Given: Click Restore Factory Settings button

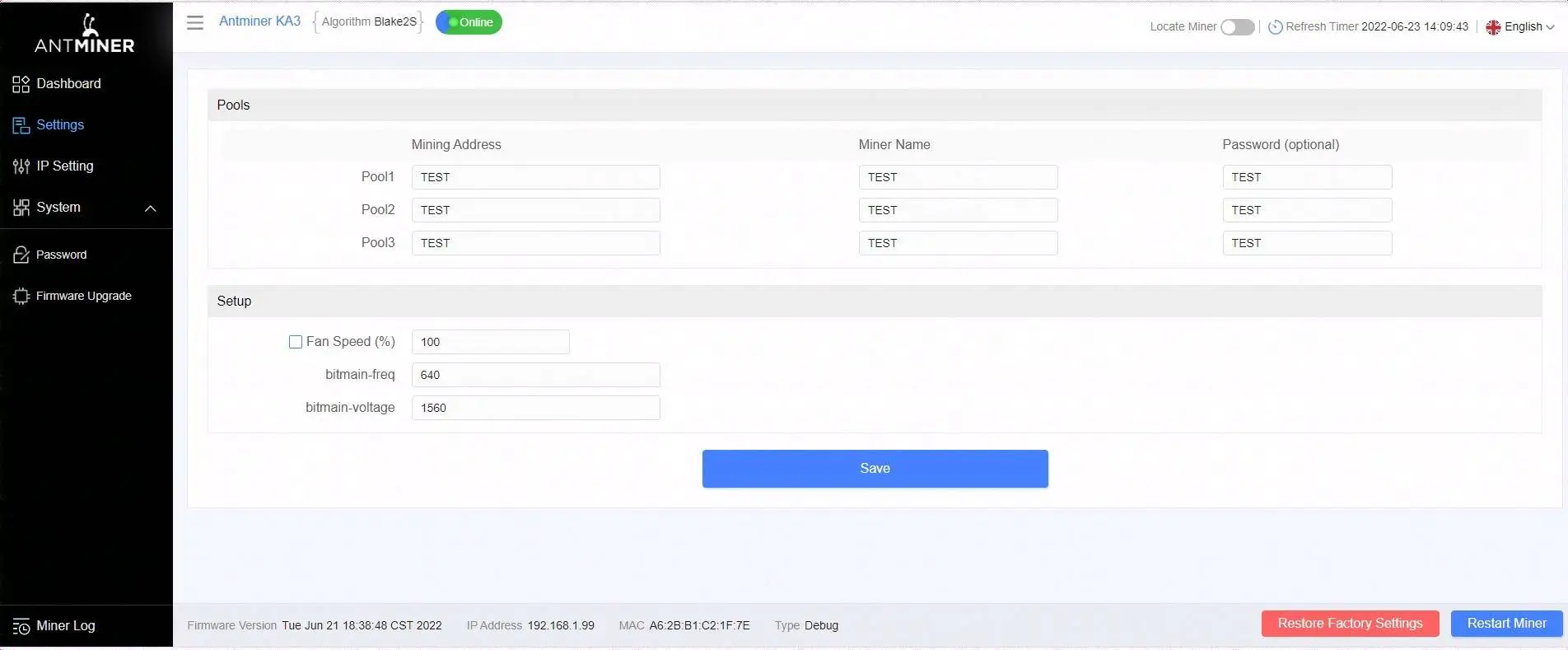Looking at the screenshot, I should [x=1350, y=624].
